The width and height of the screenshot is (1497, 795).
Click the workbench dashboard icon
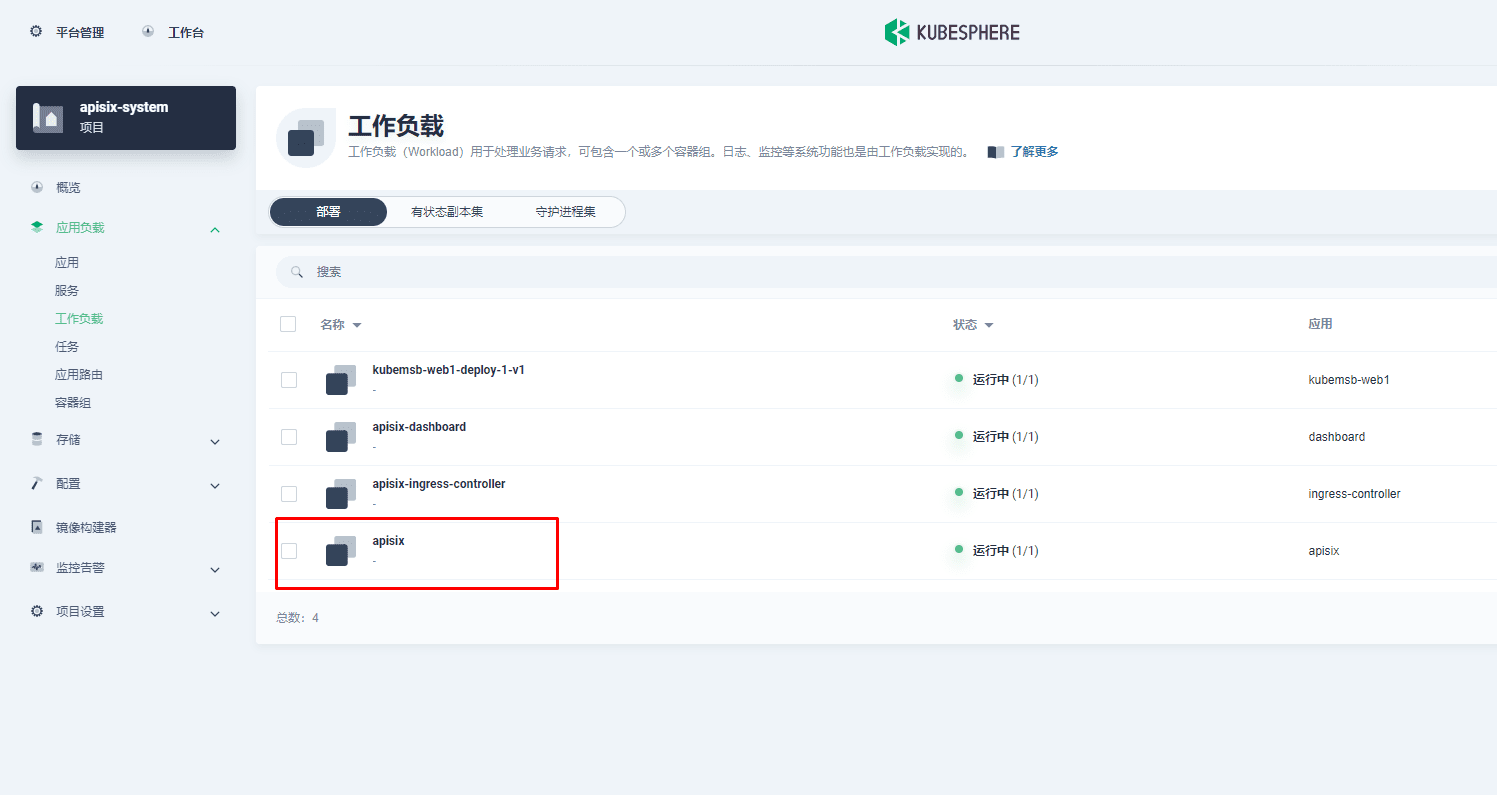[x=148, y=32]
